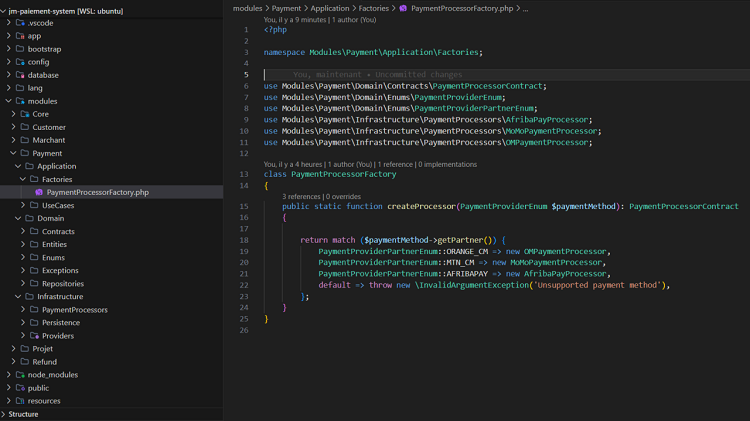Click the resources folder icon

20,401
